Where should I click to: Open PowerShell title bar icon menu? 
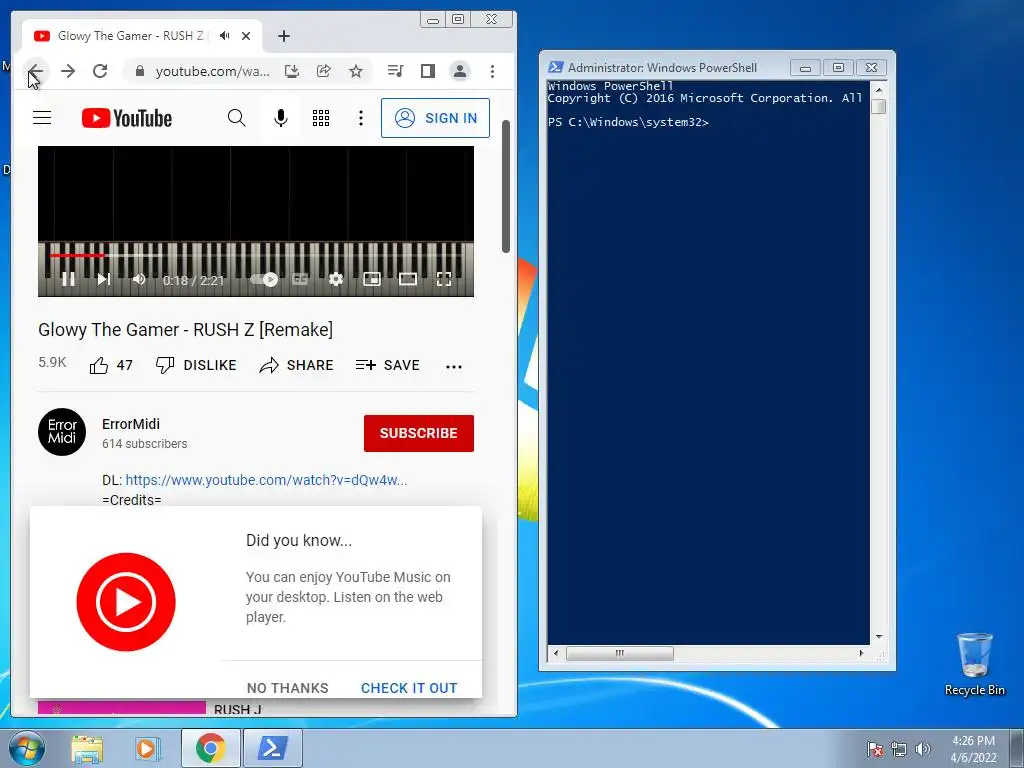point(555,67)
